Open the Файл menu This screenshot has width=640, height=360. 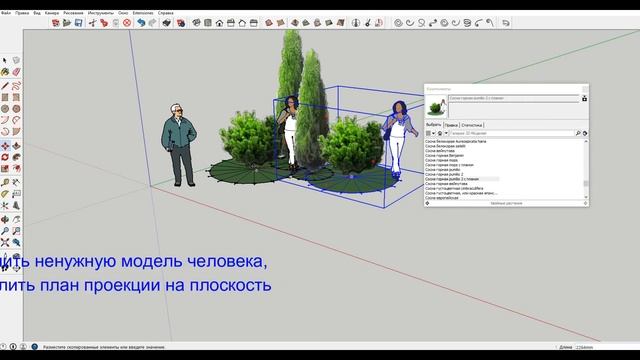(6, 13)
